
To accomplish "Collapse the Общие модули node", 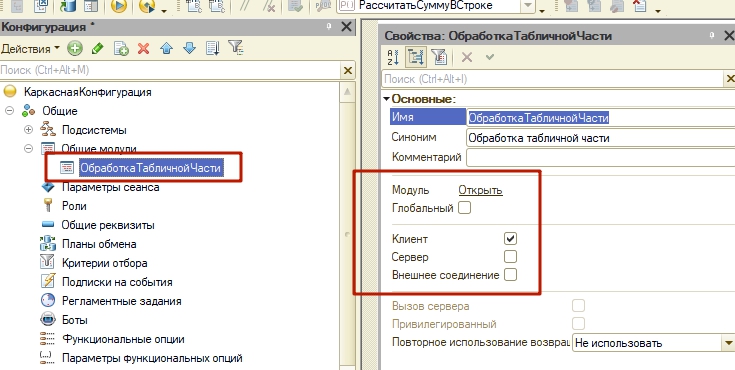I will (29, 149).
